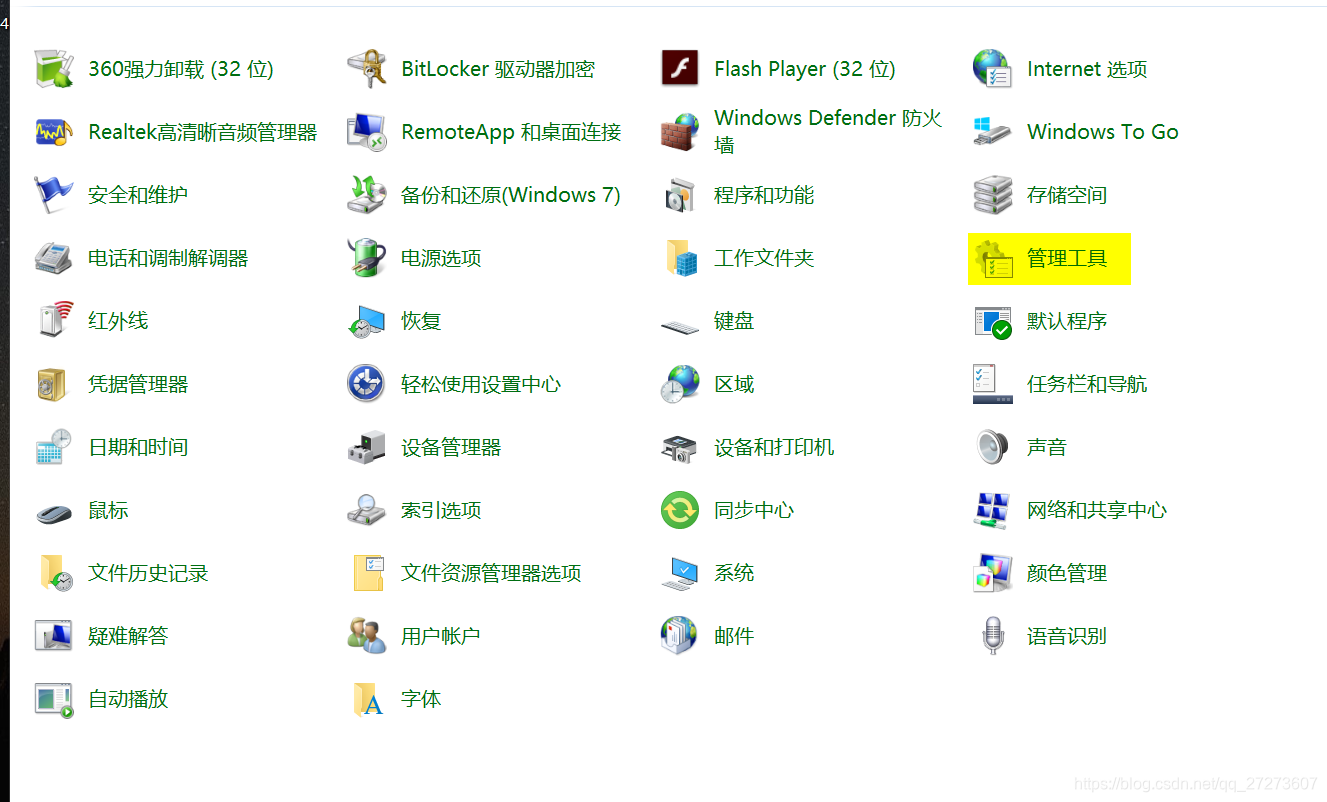The height and width of the screenshot is (802, 1327).
Task: Click the 键盘 link text
Action: coord(734,321)
